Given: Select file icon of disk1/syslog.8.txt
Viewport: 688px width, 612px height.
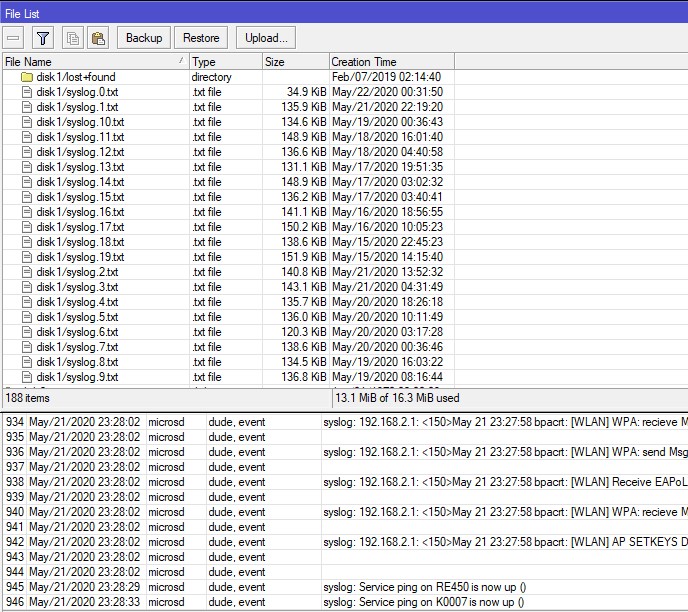Looking at the screenshot, I should point(27,362).
